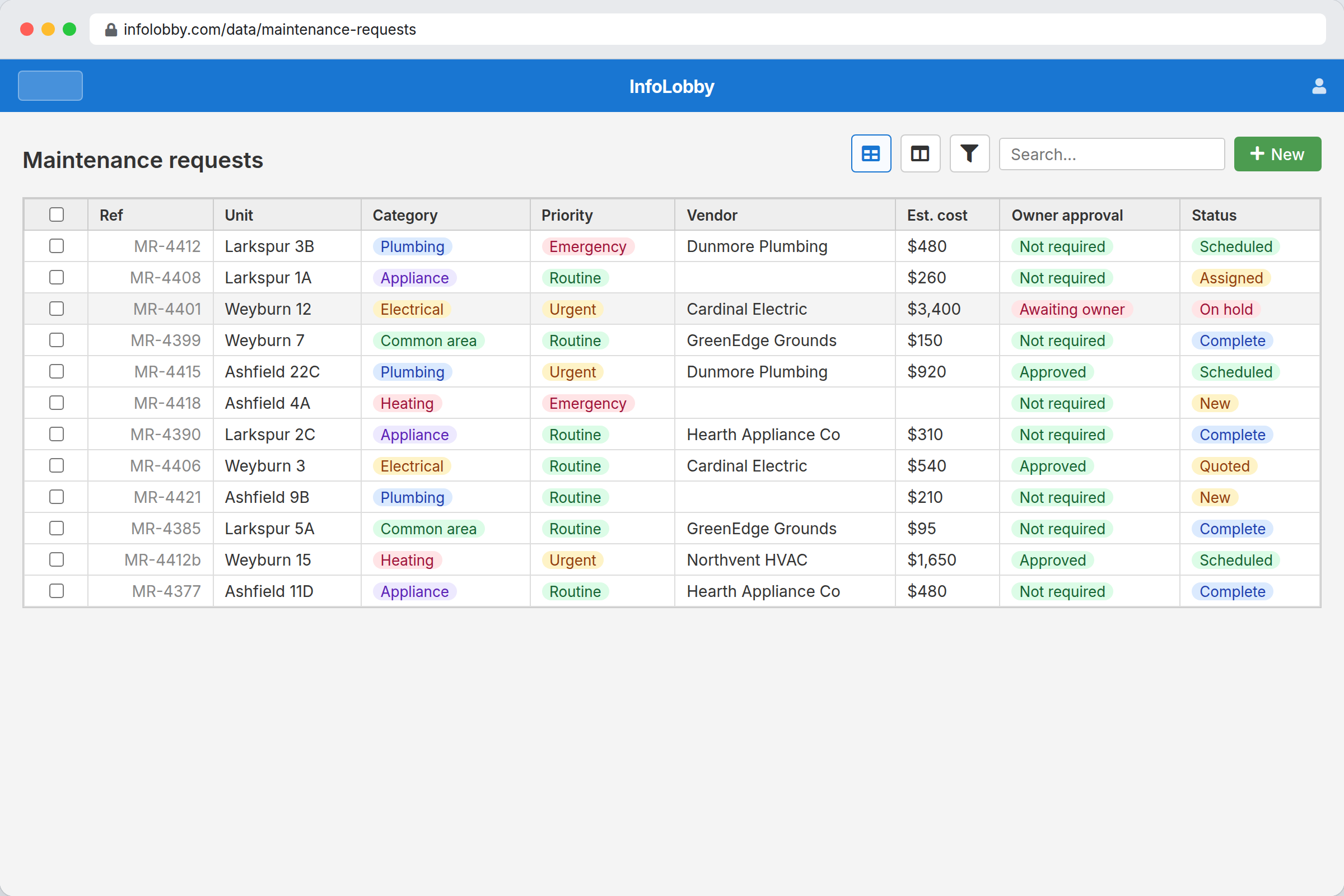Click Electrical category tag for Weyburn 3
This screenshot has width=1344, height=896.
click(x=412, y=466)
